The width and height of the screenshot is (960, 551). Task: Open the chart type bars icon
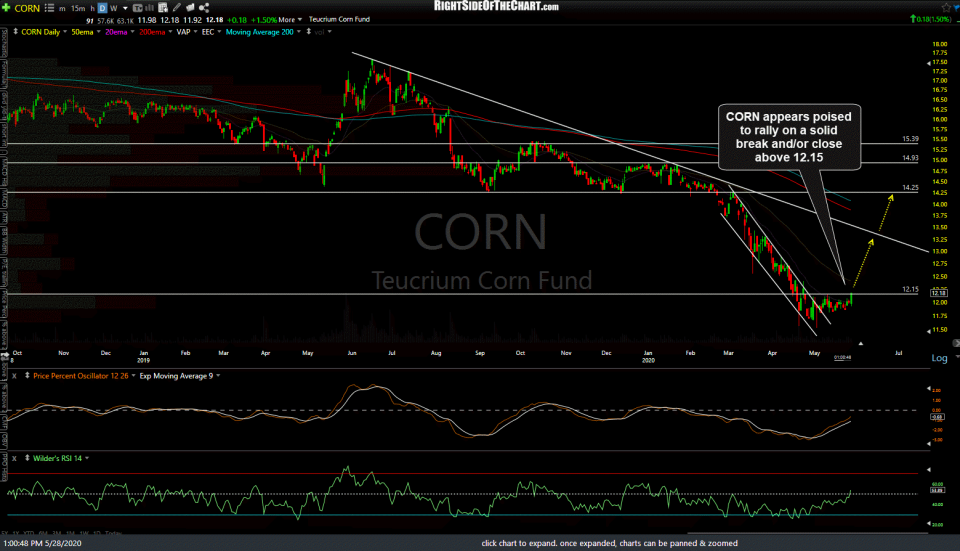(149, 8)
